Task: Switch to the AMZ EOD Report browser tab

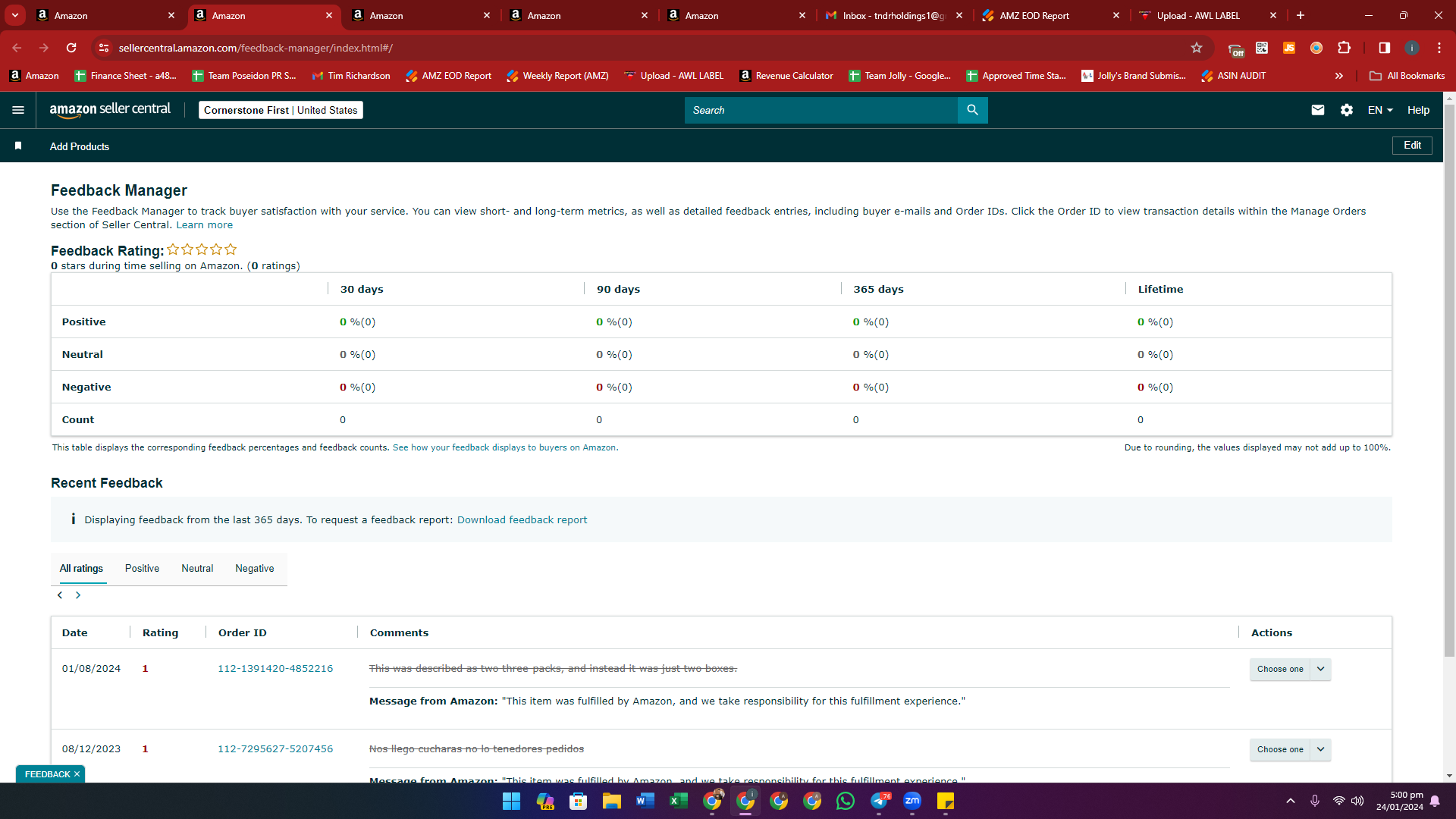Action: [x=1051, y=15]
